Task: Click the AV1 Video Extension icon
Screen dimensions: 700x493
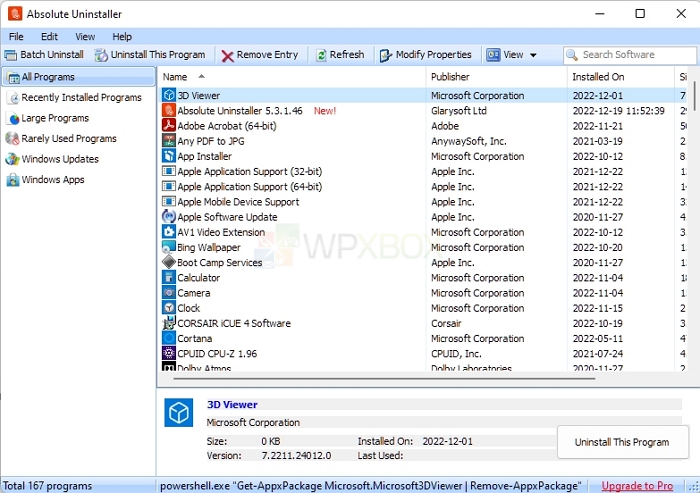Action: (x=169, y=232)
